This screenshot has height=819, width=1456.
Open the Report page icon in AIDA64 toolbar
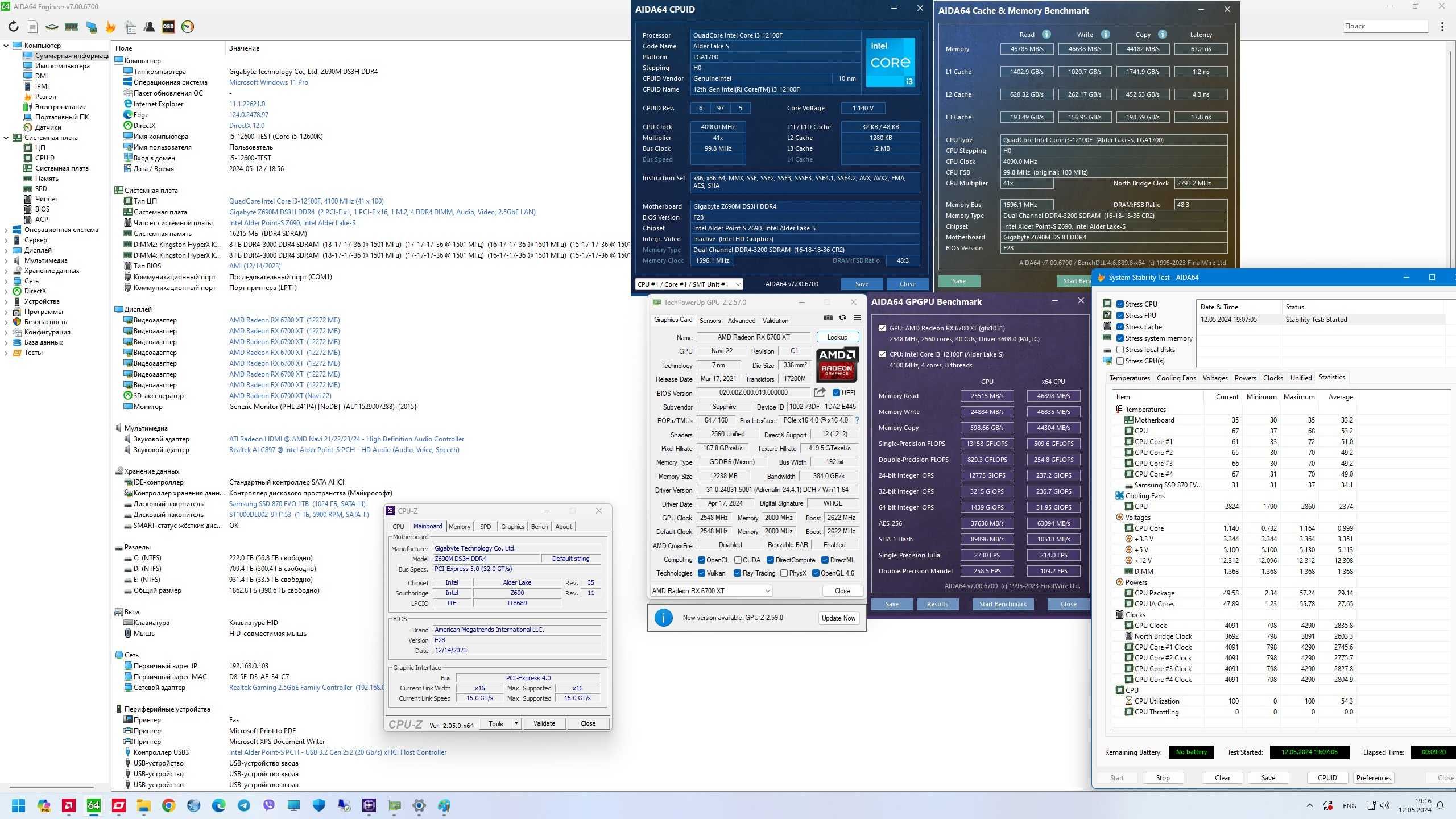coord(32,27)
